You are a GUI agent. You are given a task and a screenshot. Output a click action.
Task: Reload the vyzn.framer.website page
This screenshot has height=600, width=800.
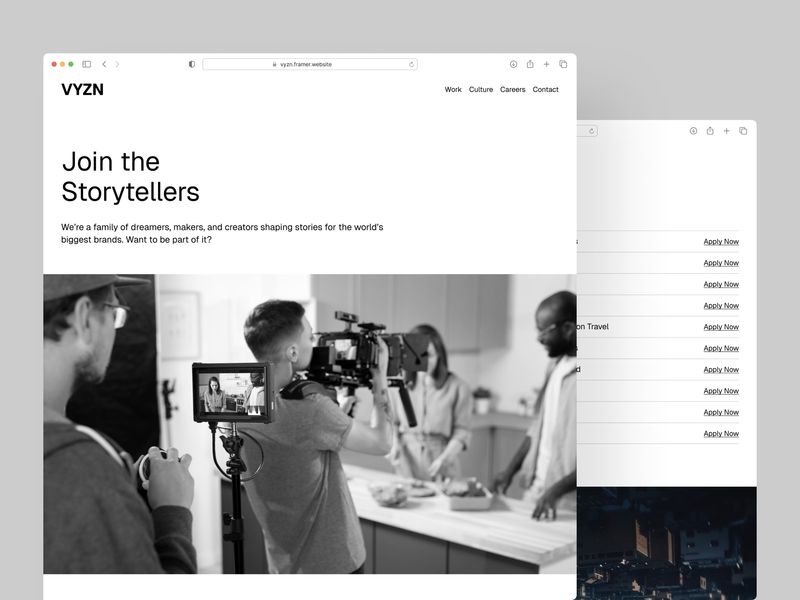410,63
